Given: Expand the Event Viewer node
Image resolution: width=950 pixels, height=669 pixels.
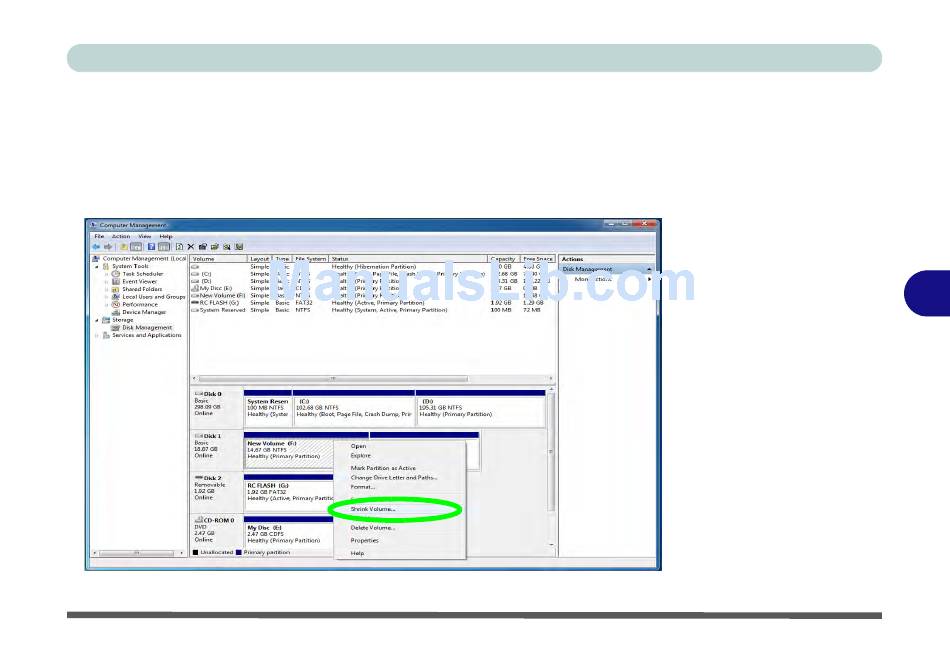Looking at the screenshot, I should pos(107,282).
